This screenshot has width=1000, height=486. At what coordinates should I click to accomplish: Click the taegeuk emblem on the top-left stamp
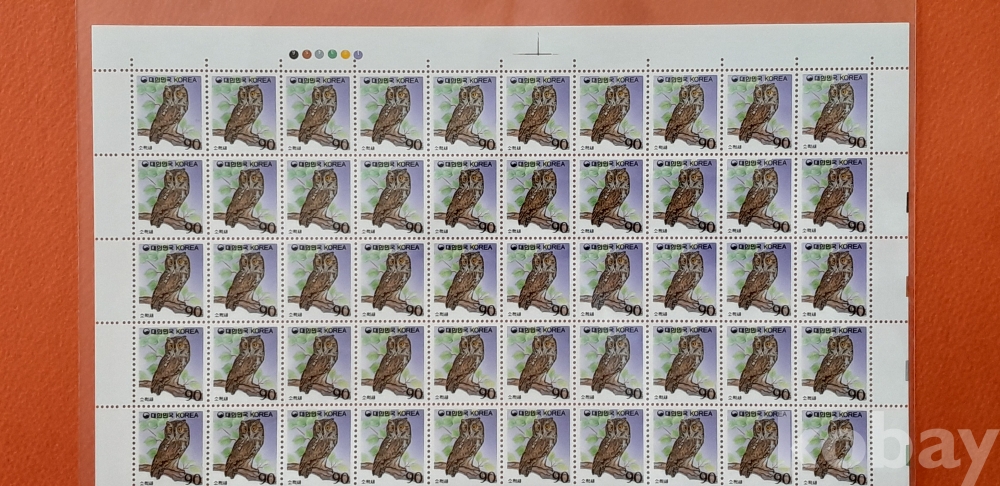tap(143, 79)
